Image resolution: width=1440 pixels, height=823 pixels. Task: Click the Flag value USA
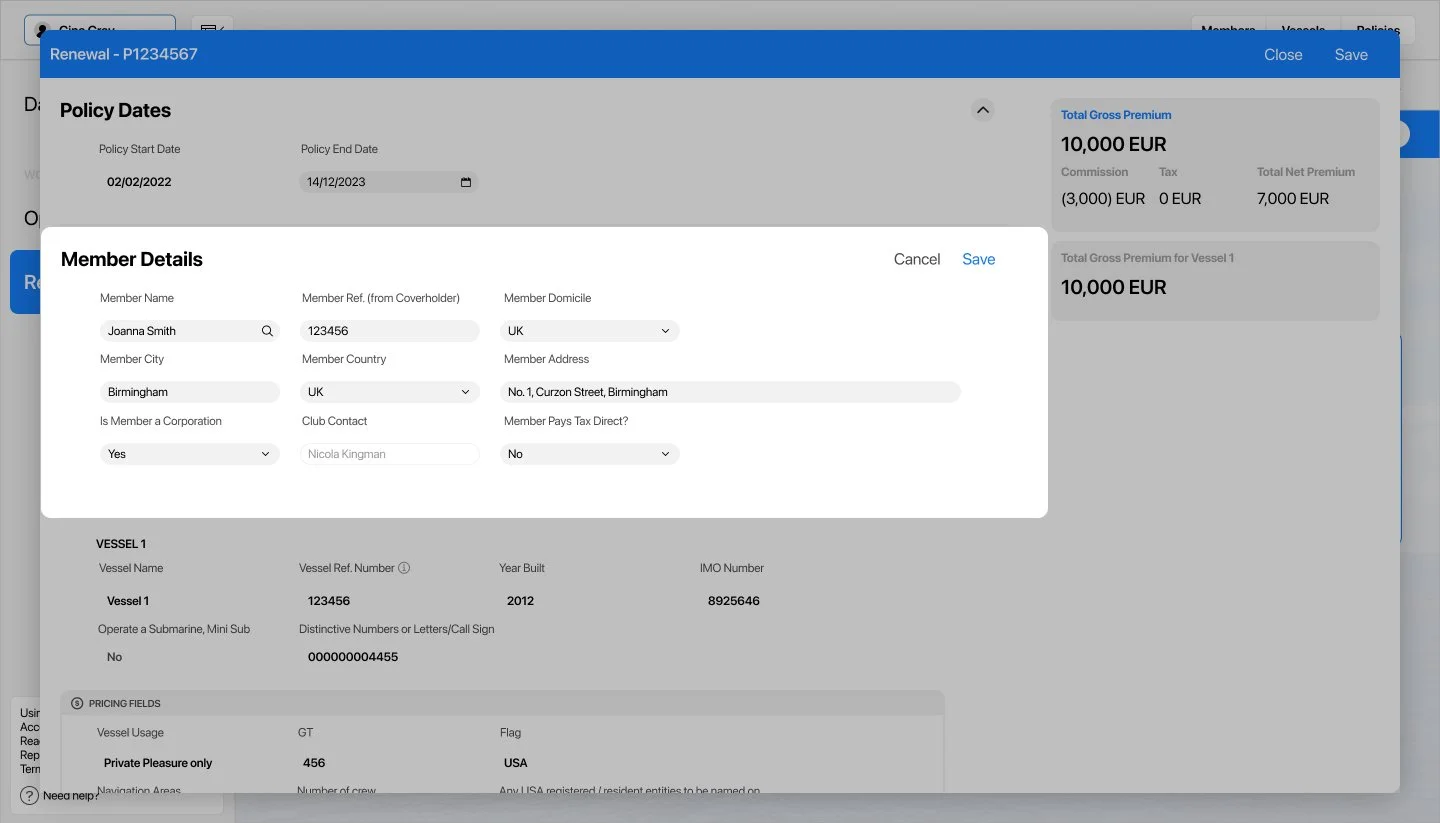pyautogui.click(x=516, y=763)
